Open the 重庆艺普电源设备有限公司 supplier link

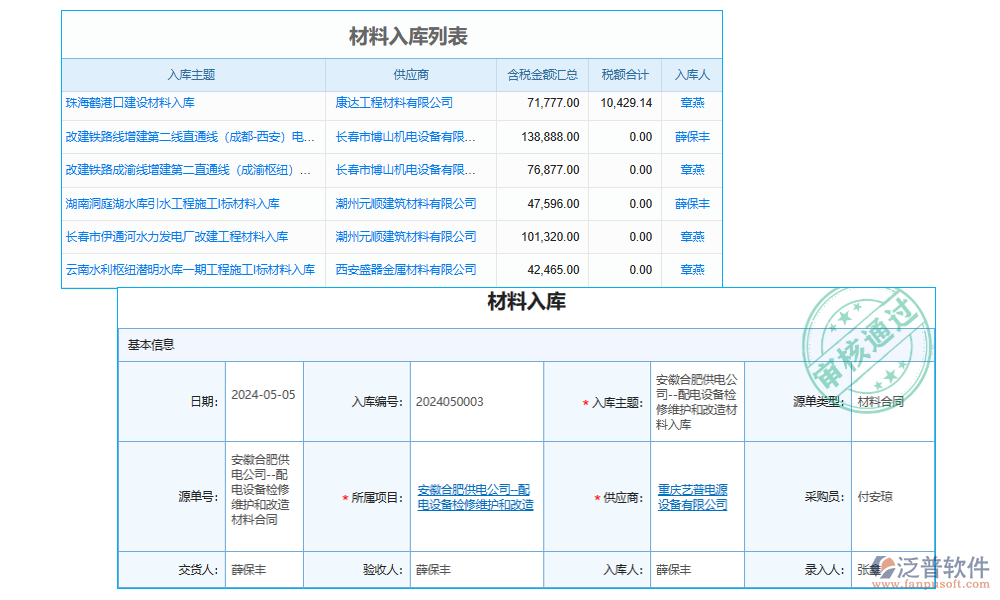click(694, 497)
